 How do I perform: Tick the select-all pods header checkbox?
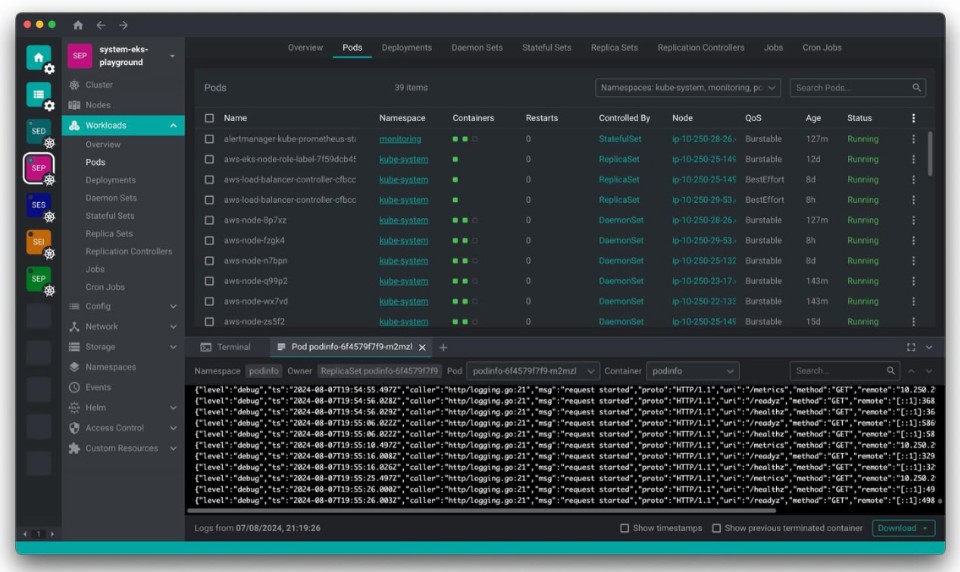tap(209, 118)
